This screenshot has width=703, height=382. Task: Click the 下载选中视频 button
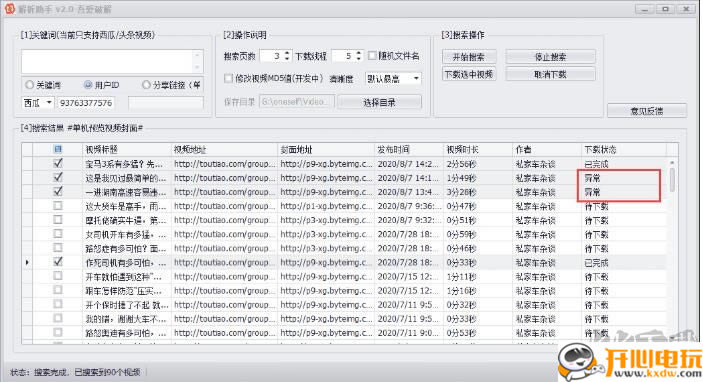469,74
